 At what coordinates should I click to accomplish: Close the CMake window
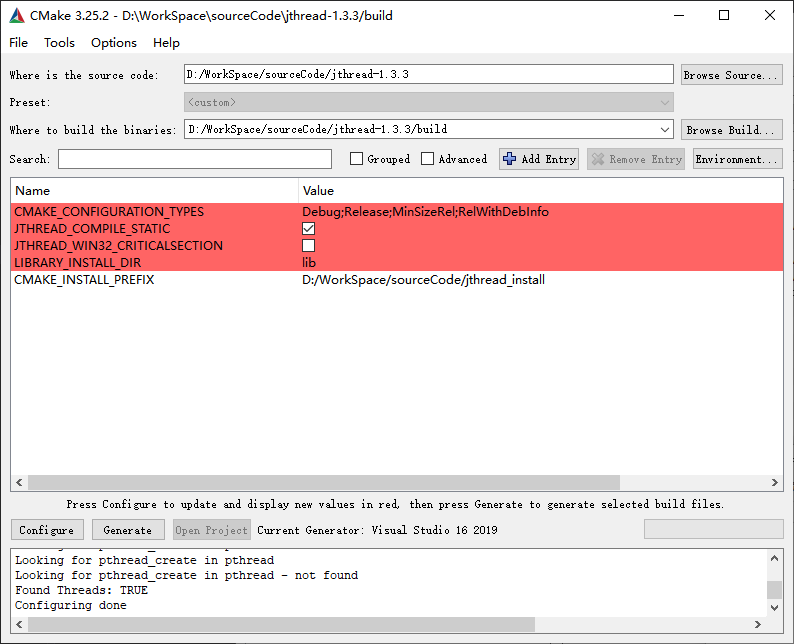point(770,16)
